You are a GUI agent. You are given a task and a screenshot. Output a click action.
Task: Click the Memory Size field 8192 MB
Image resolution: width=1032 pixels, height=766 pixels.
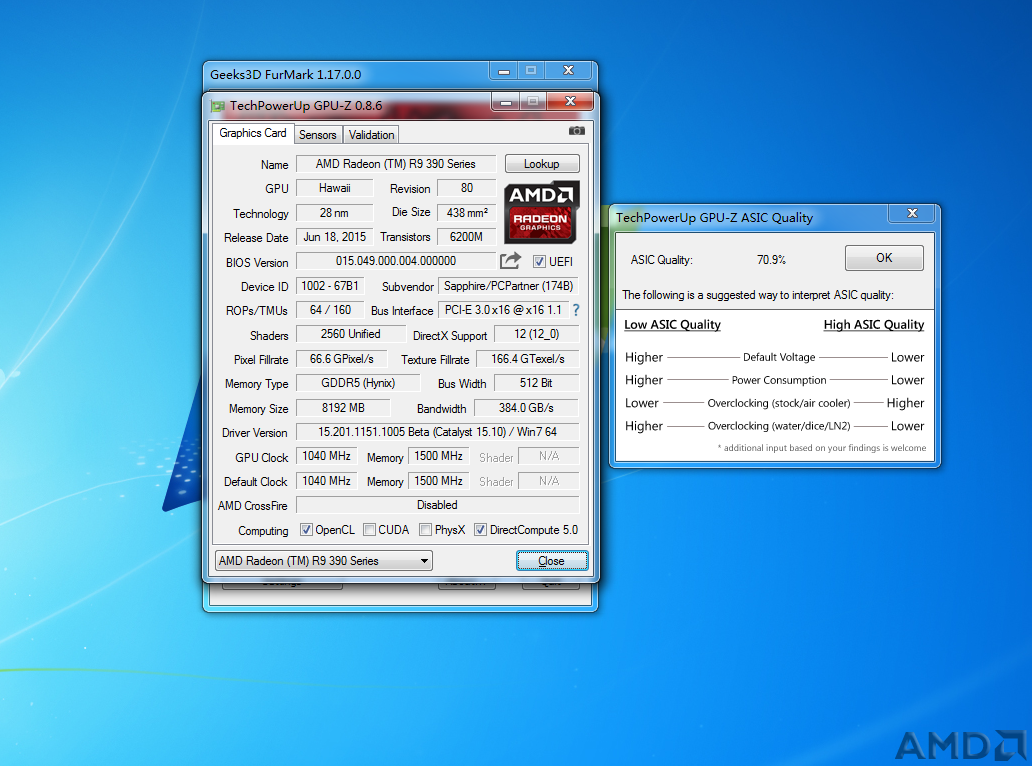[x=343, y=408]
